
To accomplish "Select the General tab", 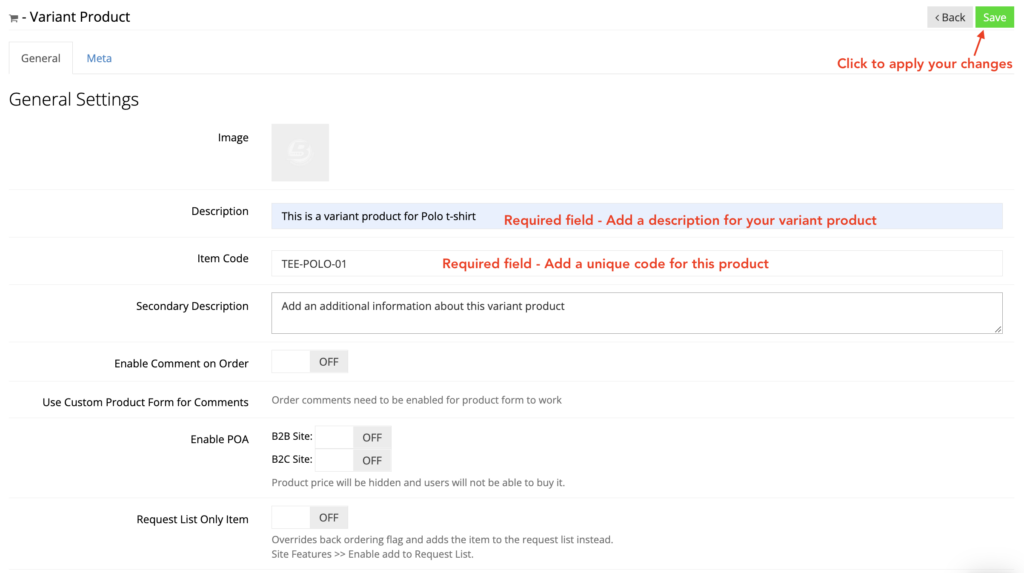I will 41,58.
